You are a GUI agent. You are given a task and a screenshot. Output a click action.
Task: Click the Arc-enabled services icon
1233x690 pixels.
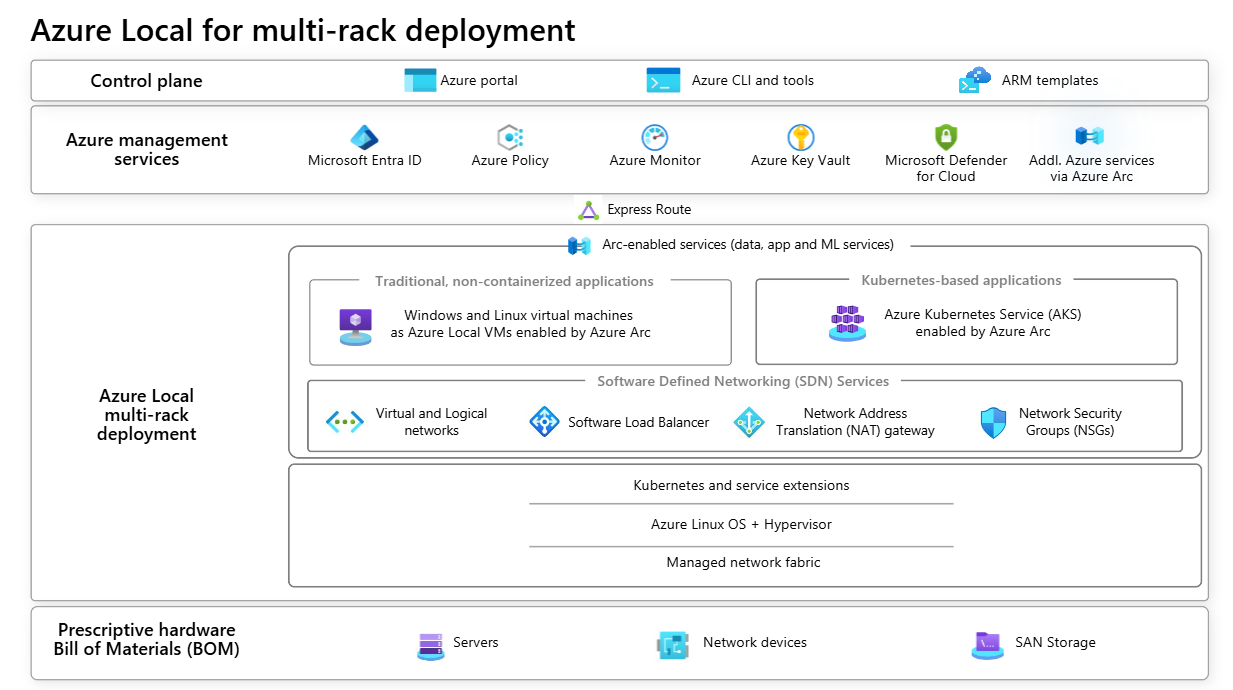[x=579, y=245]
